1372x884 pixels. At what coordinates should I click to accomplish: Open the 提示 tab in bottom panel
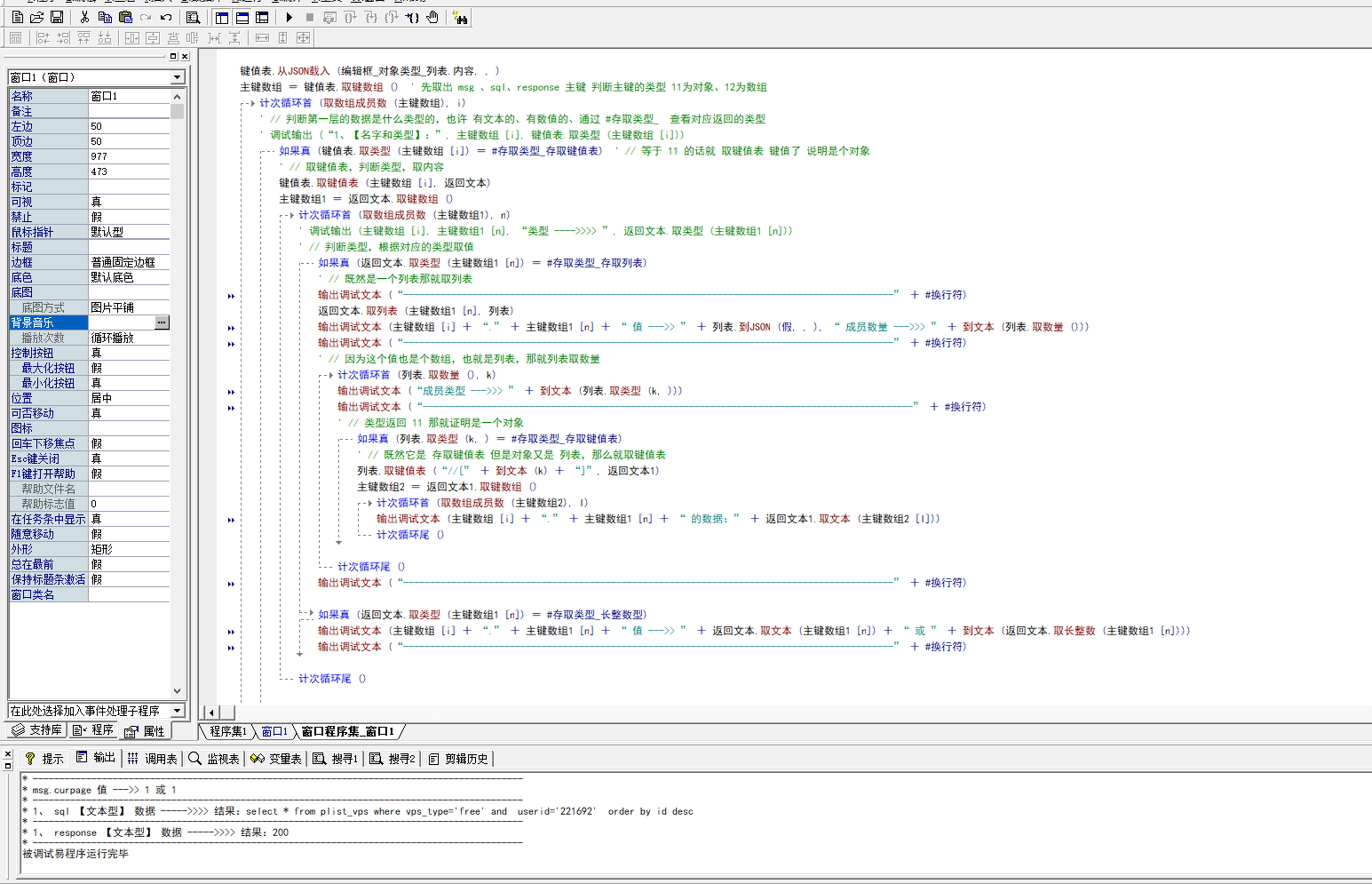click(44, 758)
